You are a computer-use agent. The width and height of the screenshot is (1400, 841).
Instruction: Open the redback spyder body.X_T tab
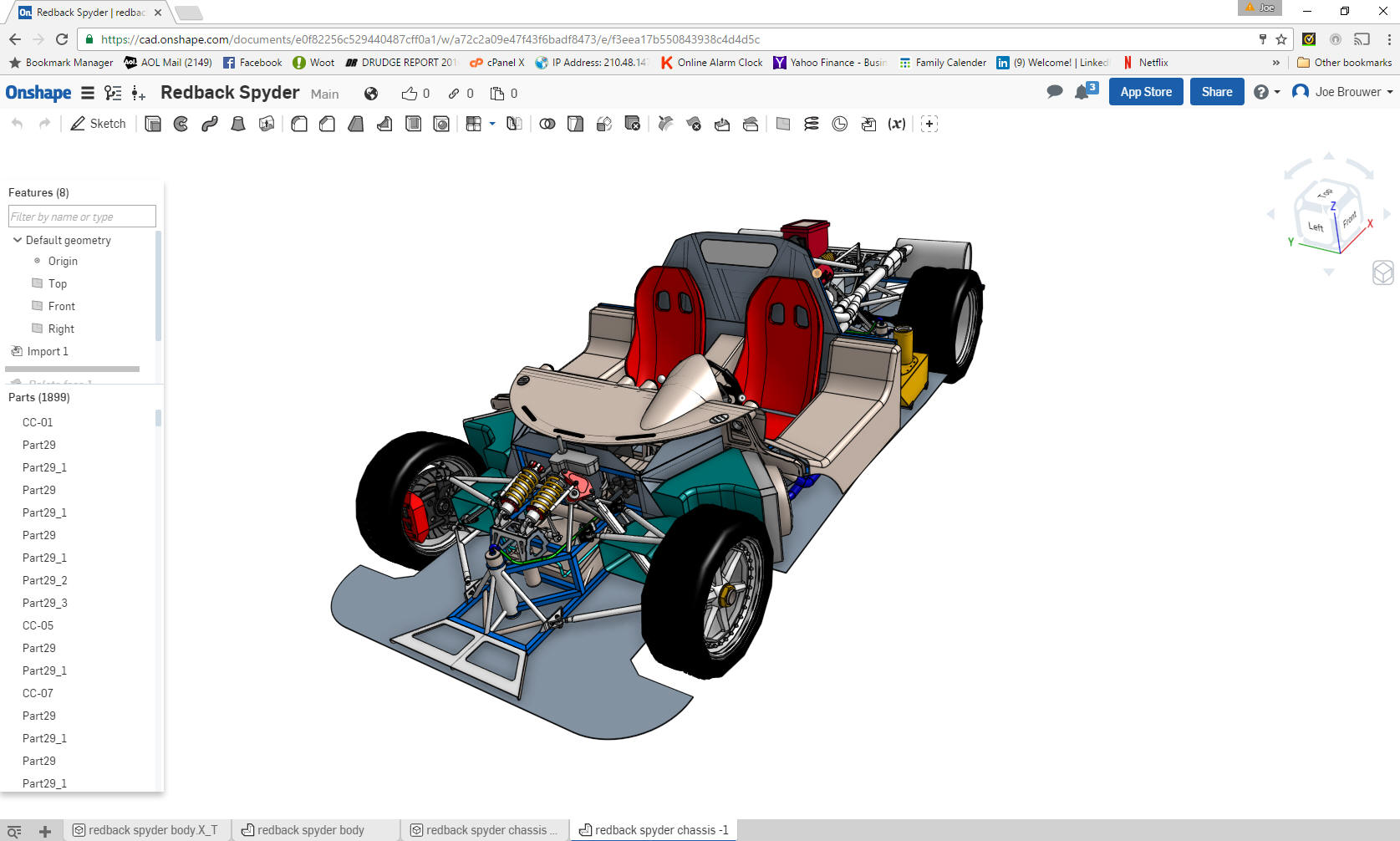click(x=152, y=830)
